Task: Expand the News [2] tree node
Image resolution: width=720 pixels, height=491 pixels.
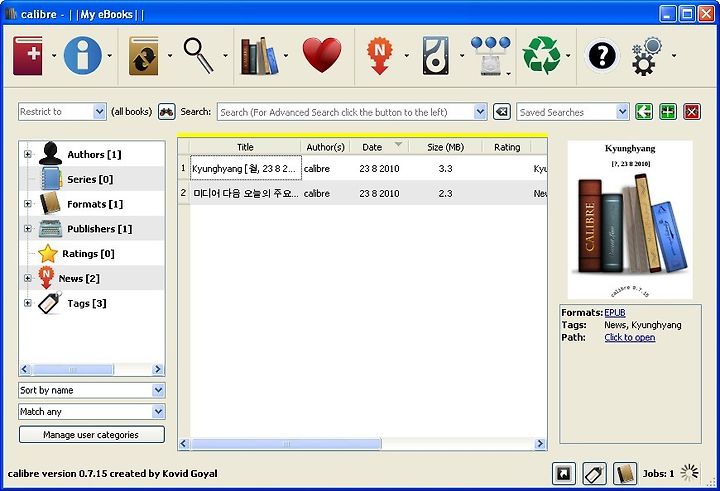Action: tap(28, 278)
